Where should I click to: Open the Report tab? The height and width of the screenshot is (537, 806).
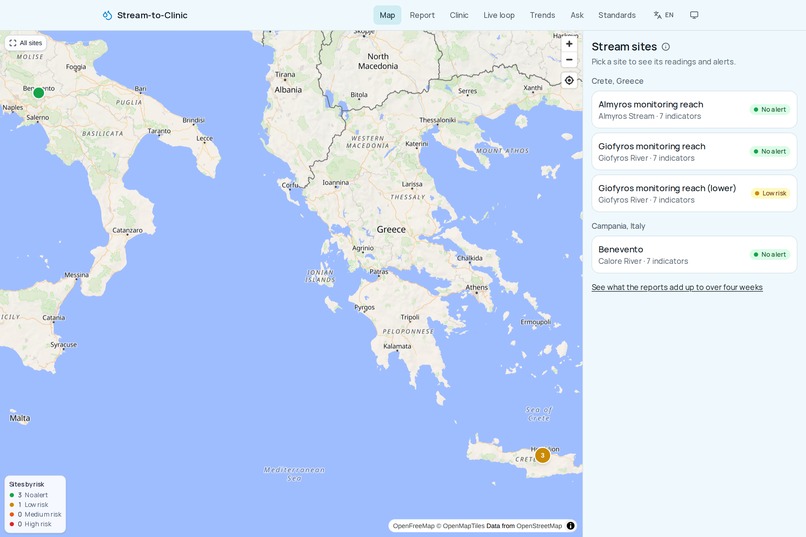[422, 15]
